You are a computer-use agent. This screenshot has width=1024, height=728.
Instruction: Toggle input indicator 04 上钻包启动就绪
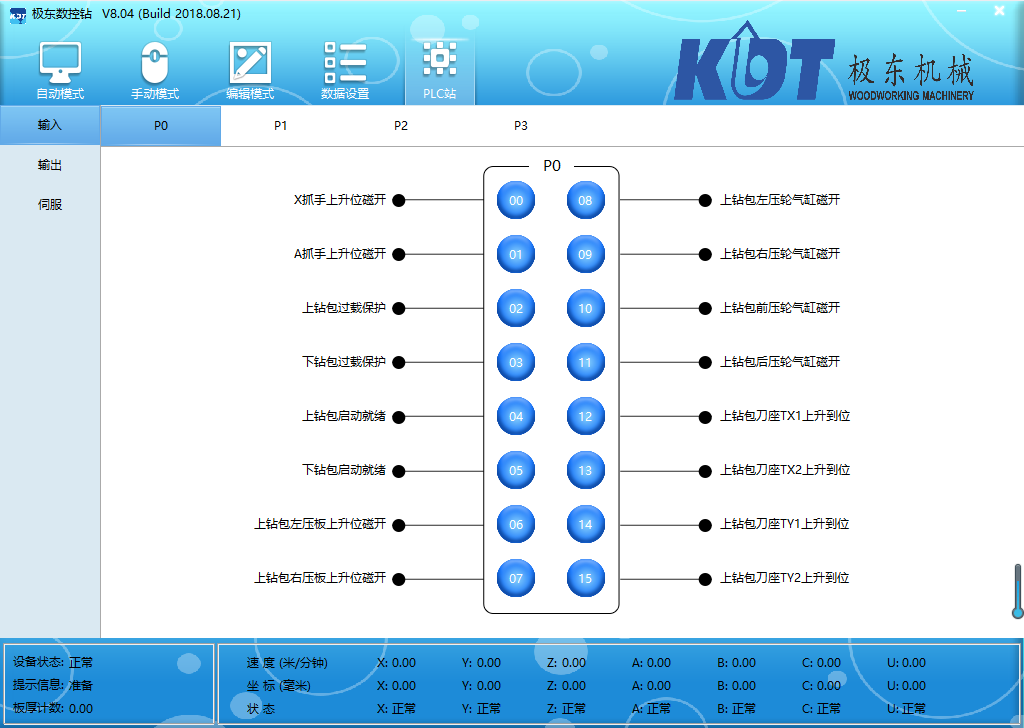point(516,416)
